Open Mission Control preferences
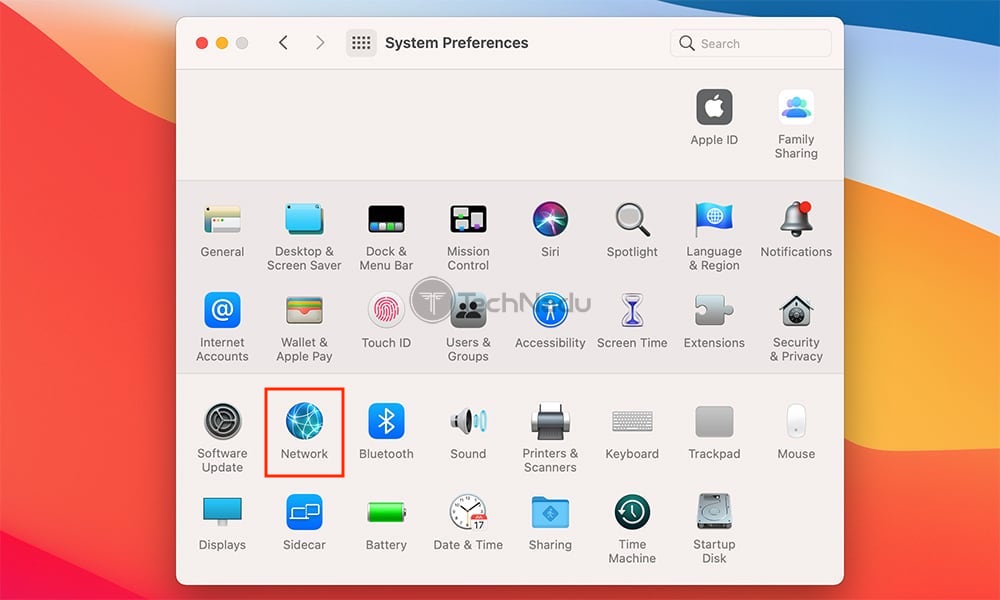Viewport: 1000px width, 600px height. pos(468,219)
